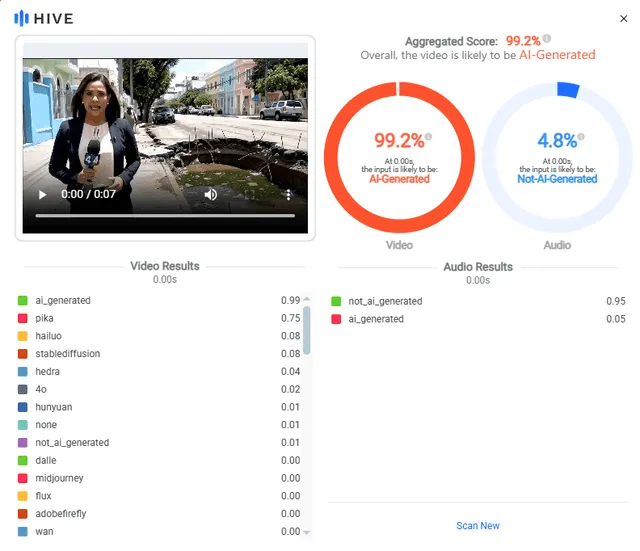Screen dimensions: 640x551
Task: Click the purple not_ai_generated video swatch
Action: point(23,442)
